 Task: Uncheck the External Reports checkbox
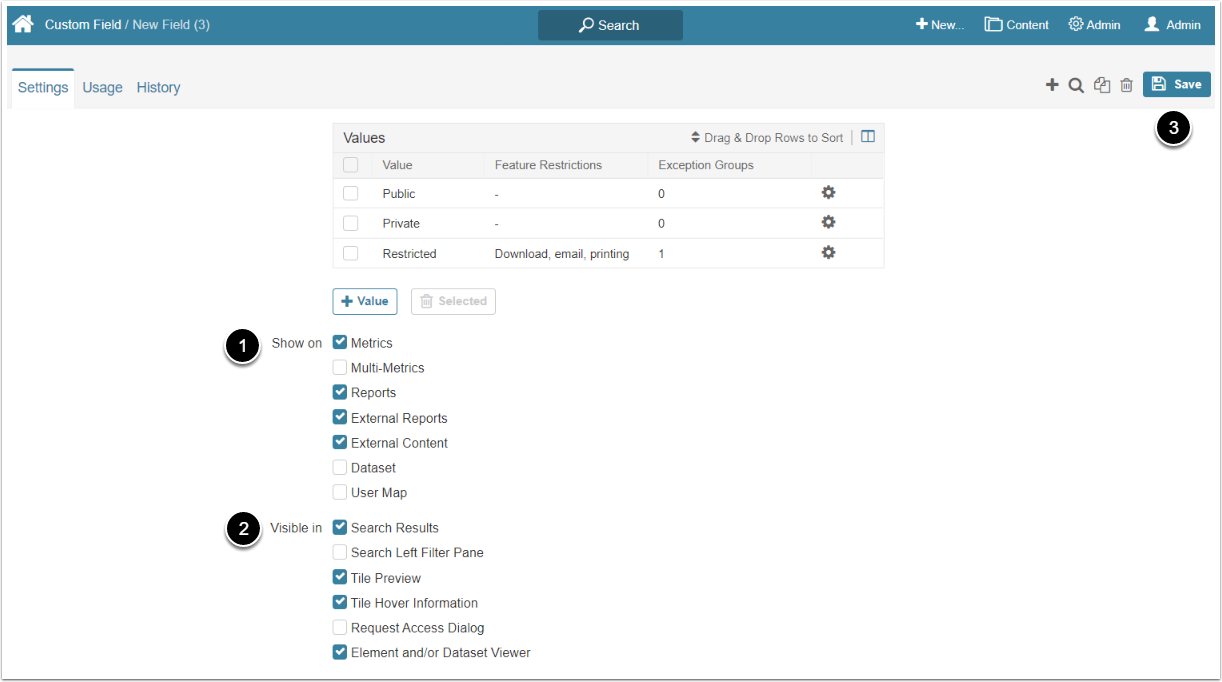(x=340, y=417)
